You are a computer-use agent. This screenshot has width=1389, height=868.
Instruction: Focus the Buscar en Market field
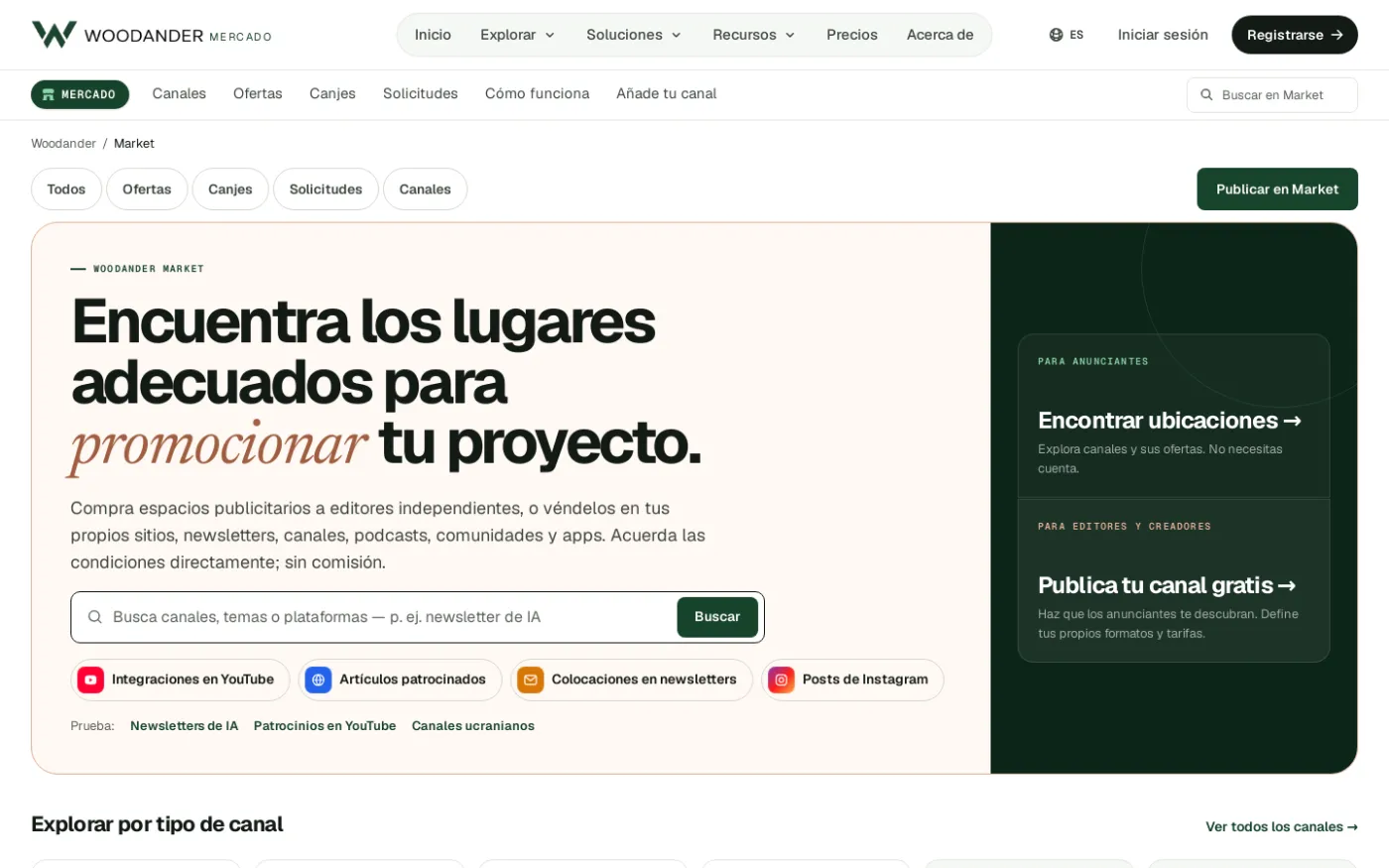click(x=1272, y=95)
